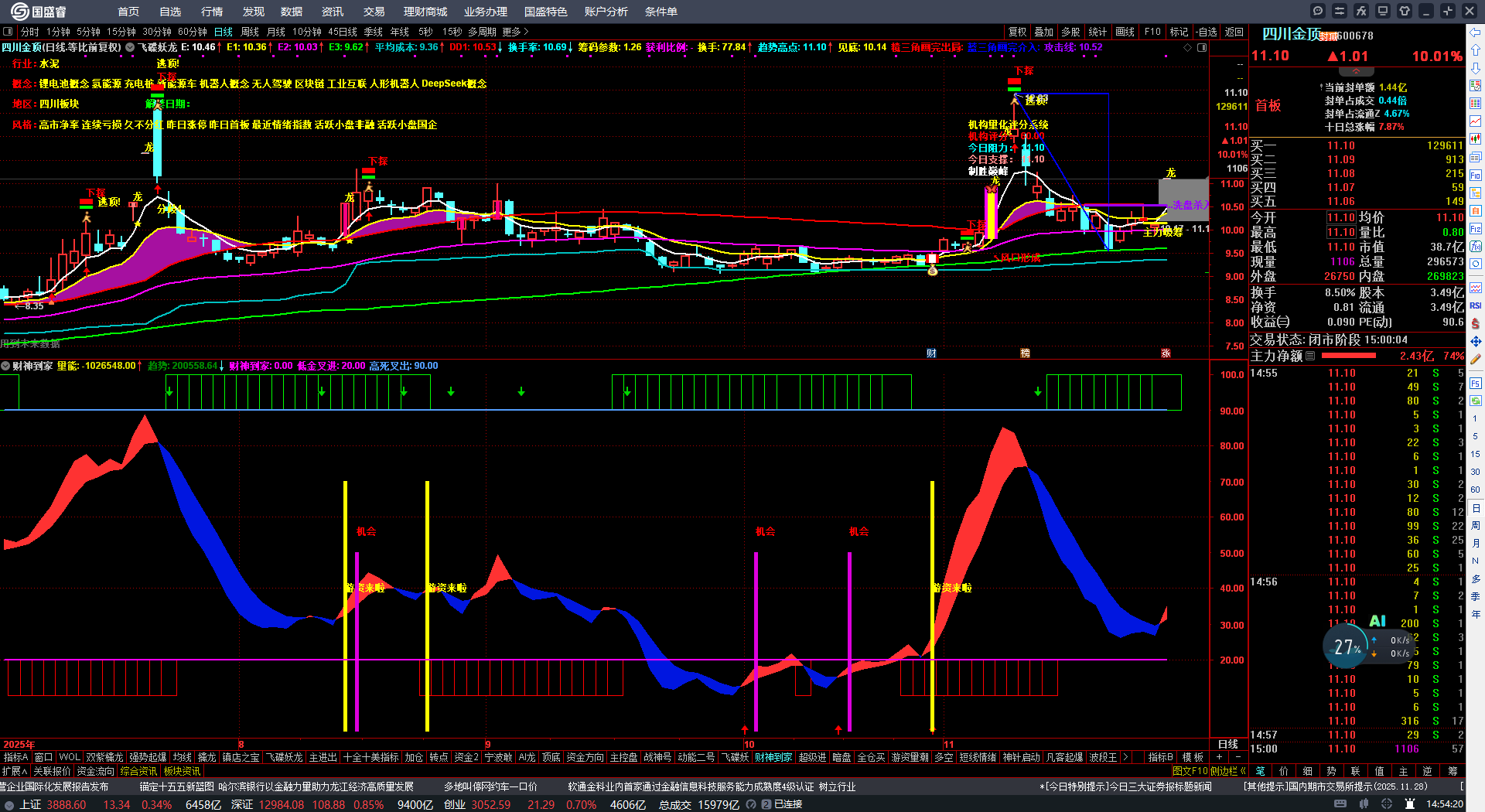Toggle the small checkbox left of 分时
The width and height of the screenshot is (1485, 812).
(8, 32)
